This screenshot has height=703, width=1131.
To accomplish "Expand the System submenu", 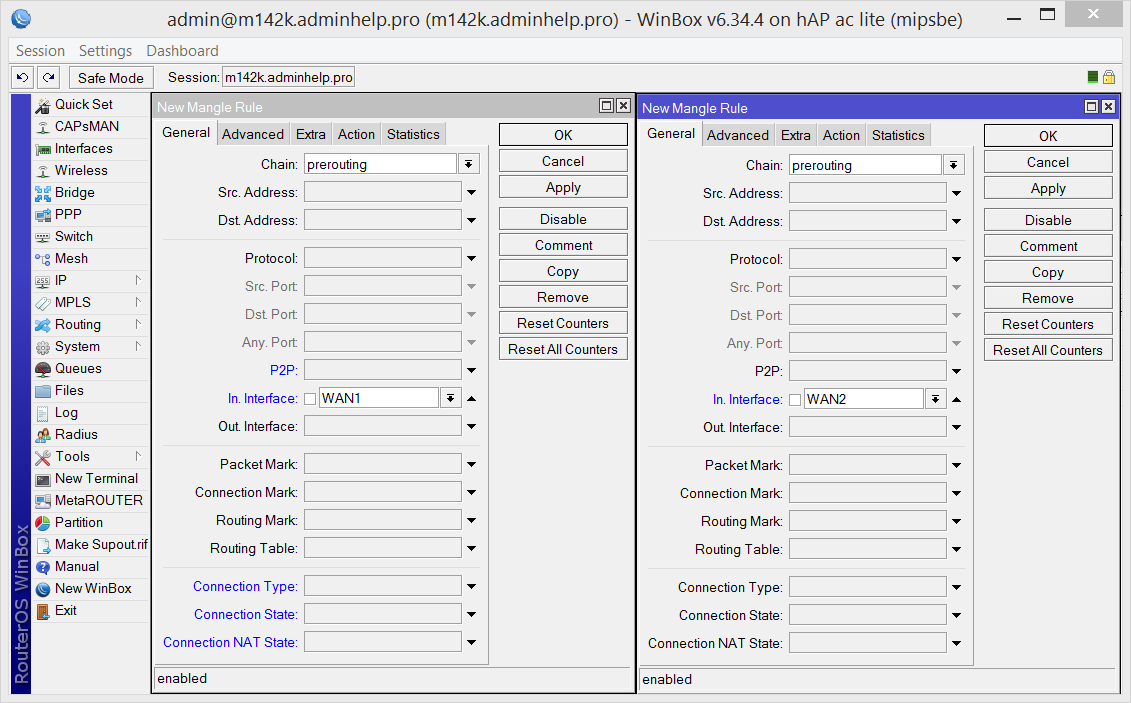I will (138, 346).
